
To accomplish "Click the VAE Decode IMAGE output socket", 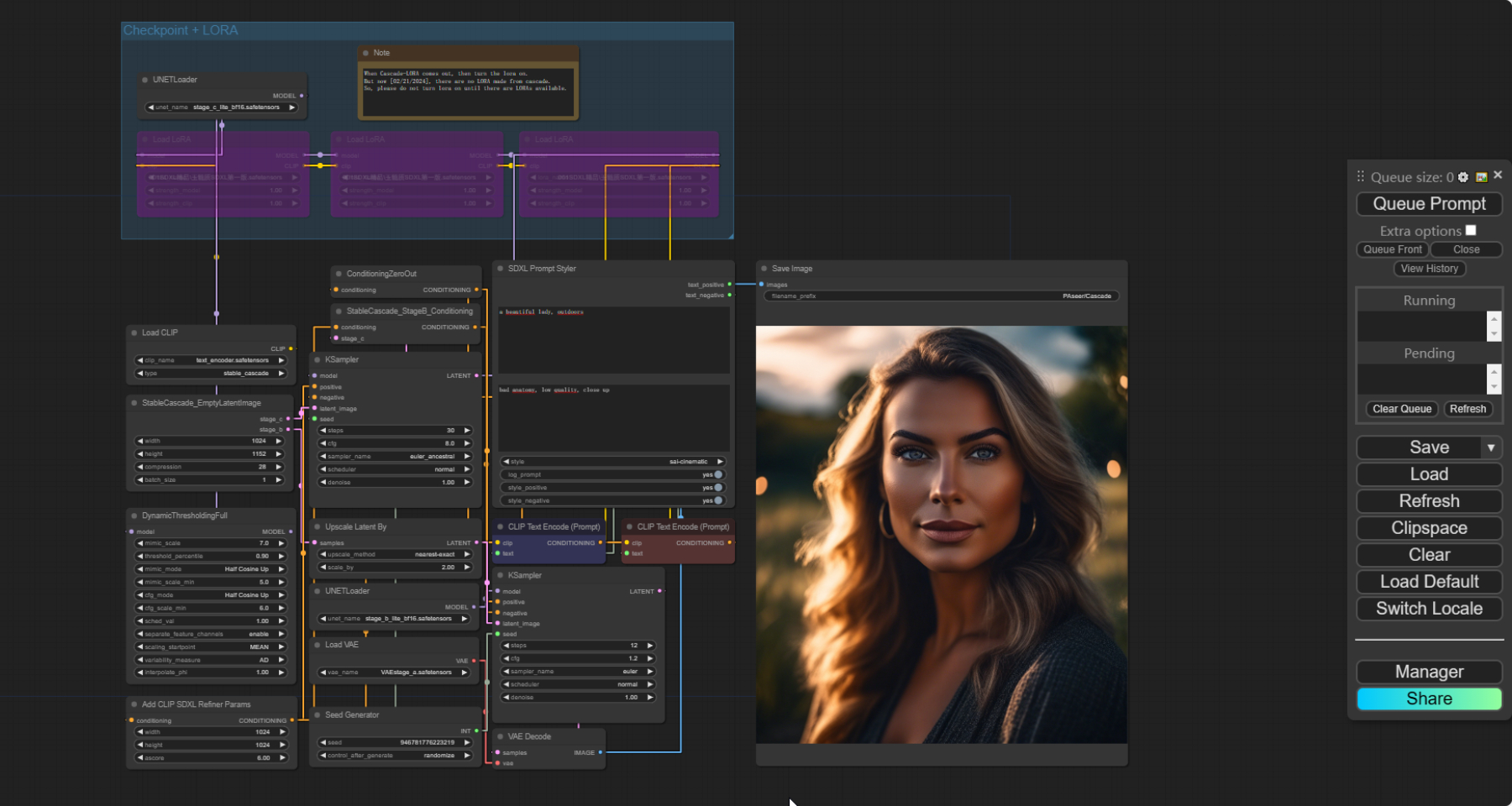I will [600, 752].
